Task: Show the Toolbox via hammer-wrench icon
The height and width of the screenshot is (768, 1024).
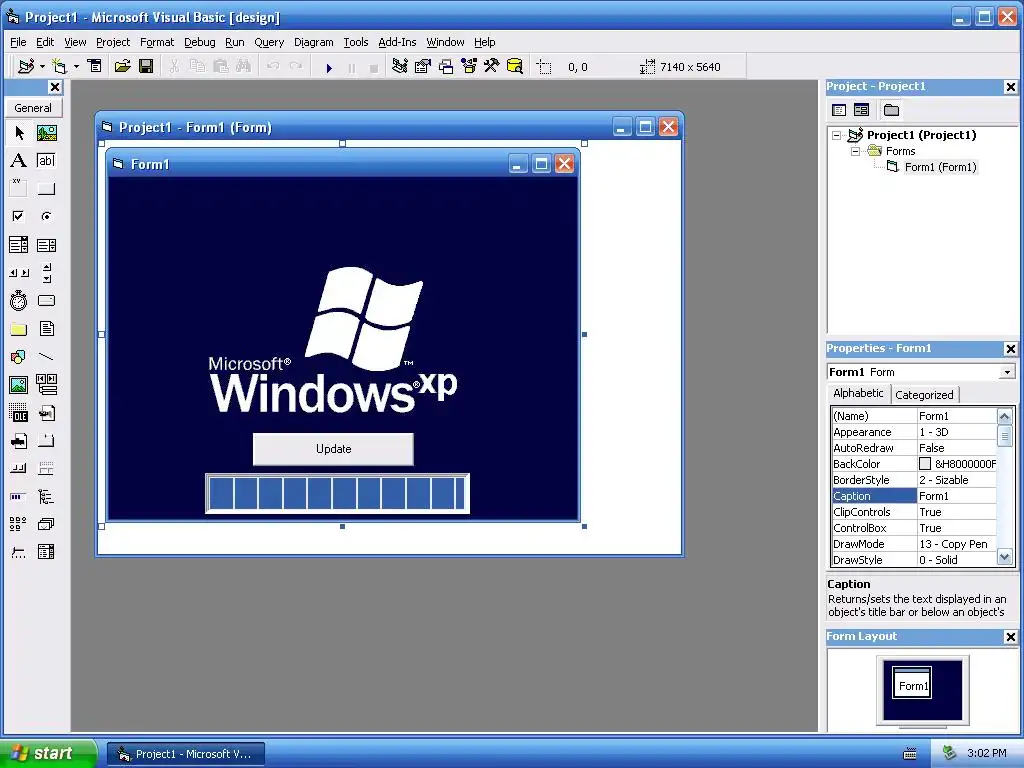Action: [491, 67]
